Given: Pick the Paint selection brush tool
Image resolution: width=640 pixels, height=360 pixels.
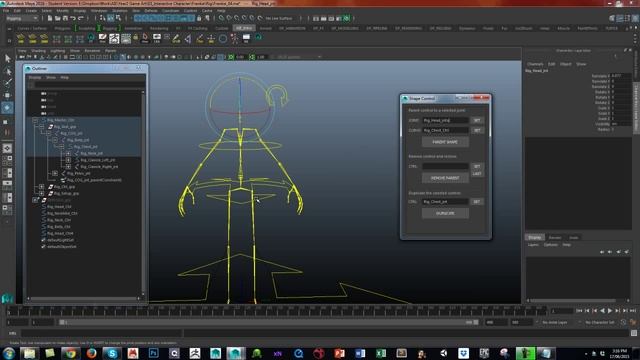Looking at the screenshot, I should pos(7,83).
